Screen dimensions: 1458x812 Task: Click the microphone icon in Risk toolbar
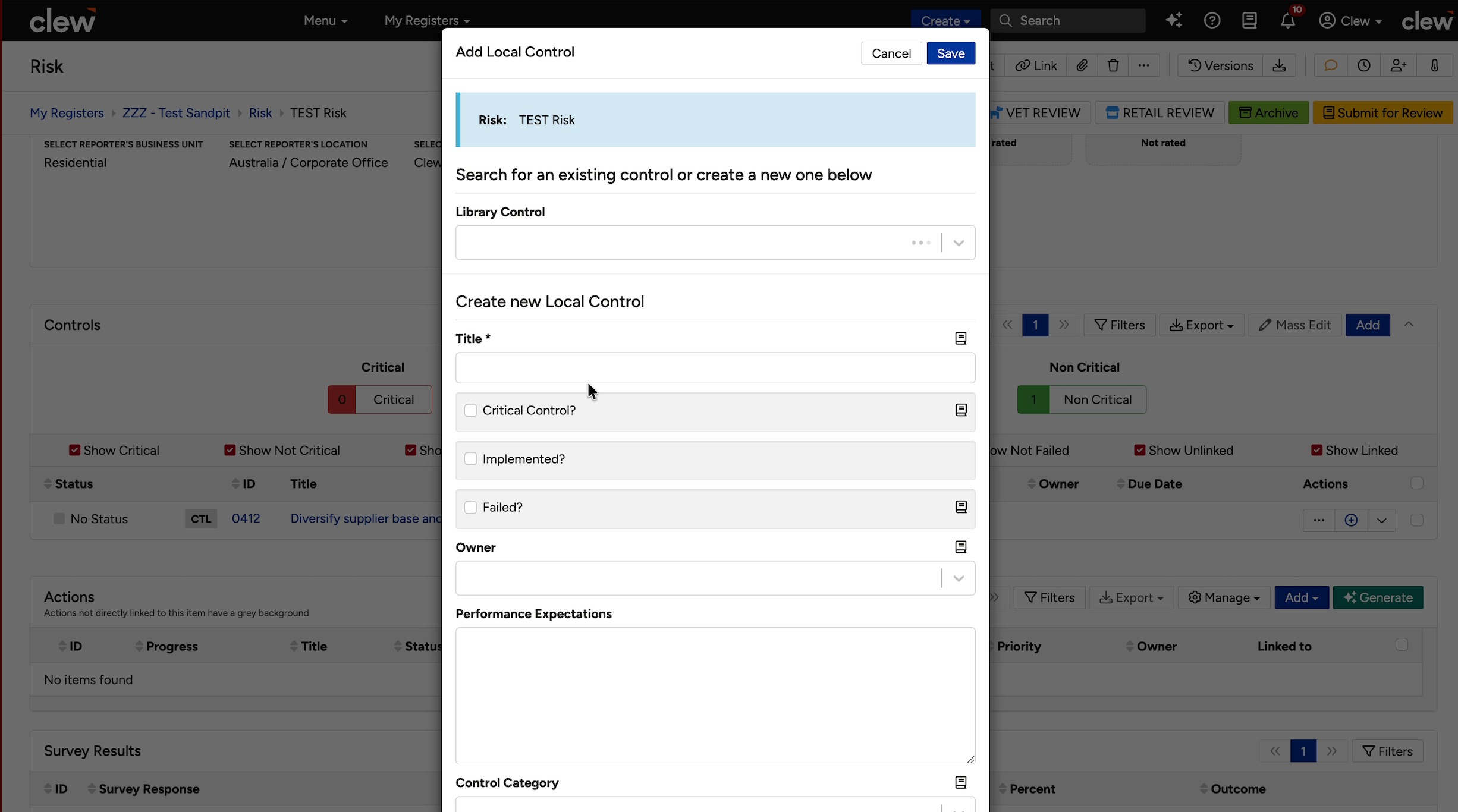pyautogui.click(x=1434, y=65)
